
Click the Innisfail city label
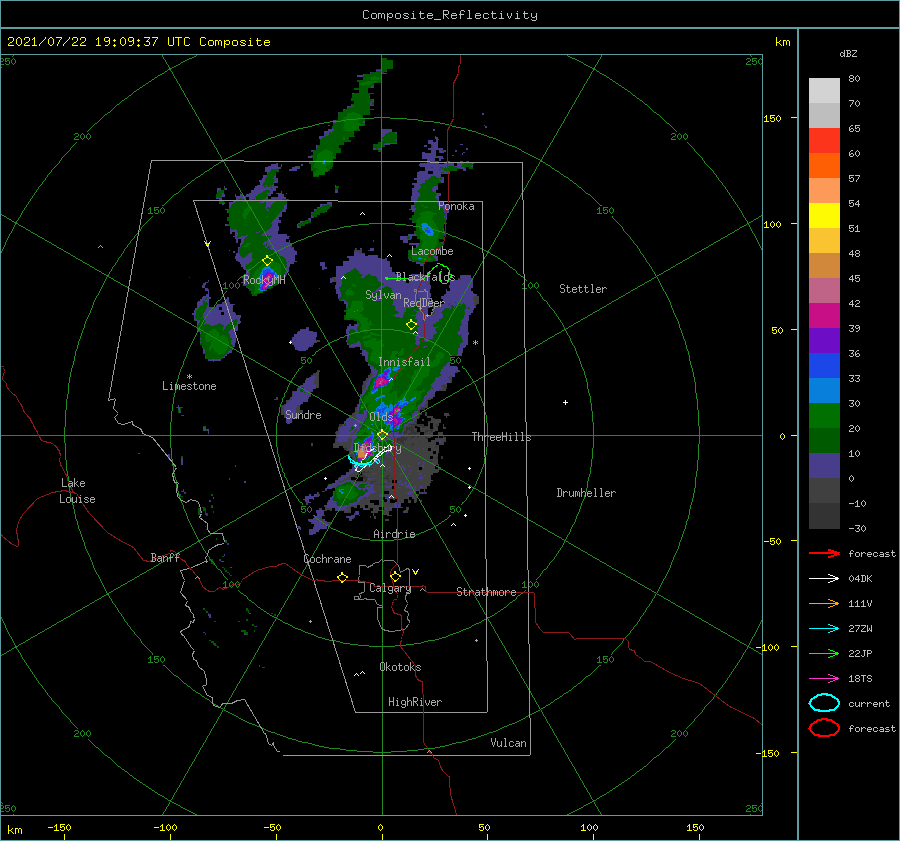[x=404, y=362]
